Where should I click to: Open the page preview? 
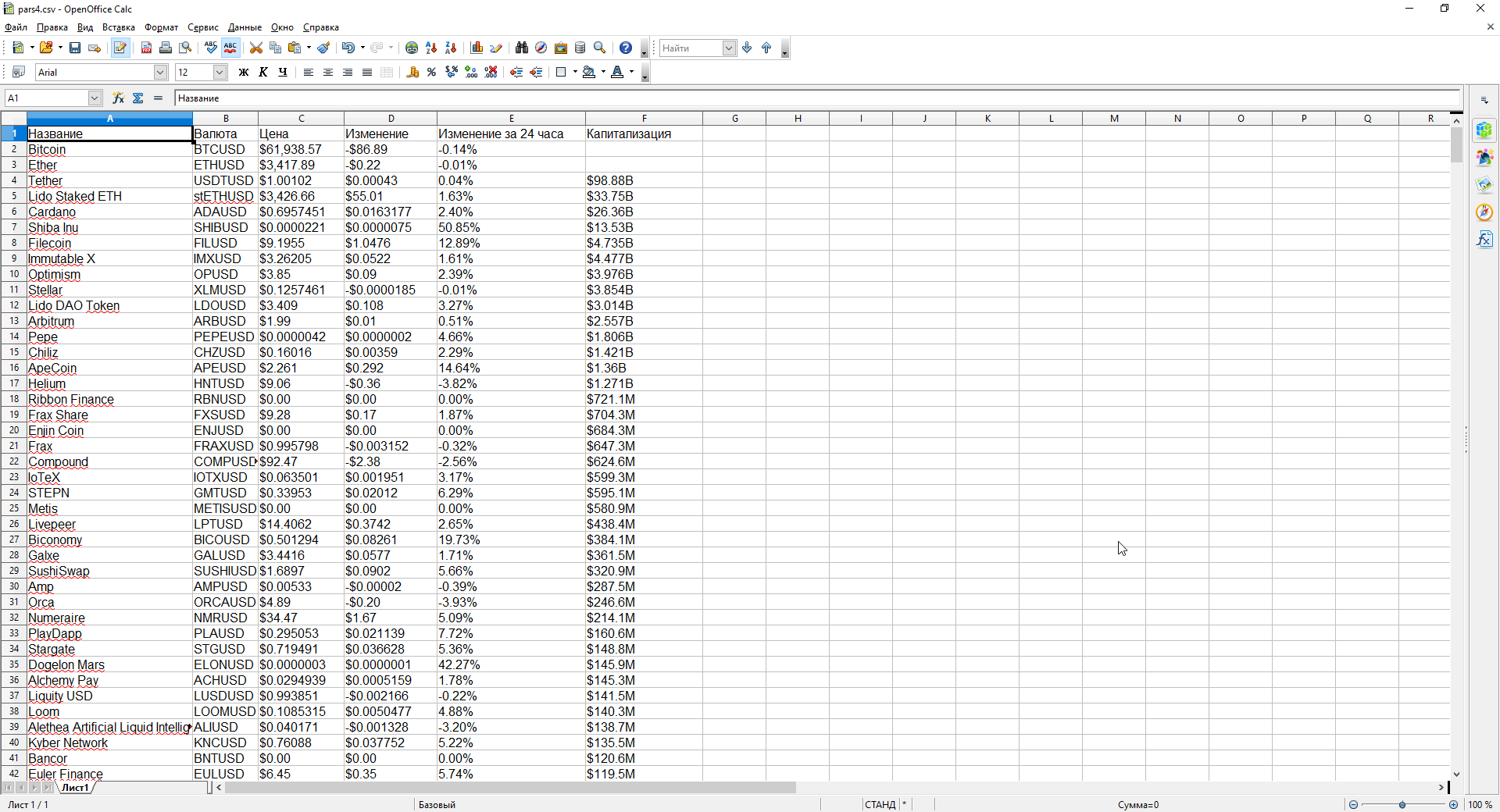coord(185,48)
